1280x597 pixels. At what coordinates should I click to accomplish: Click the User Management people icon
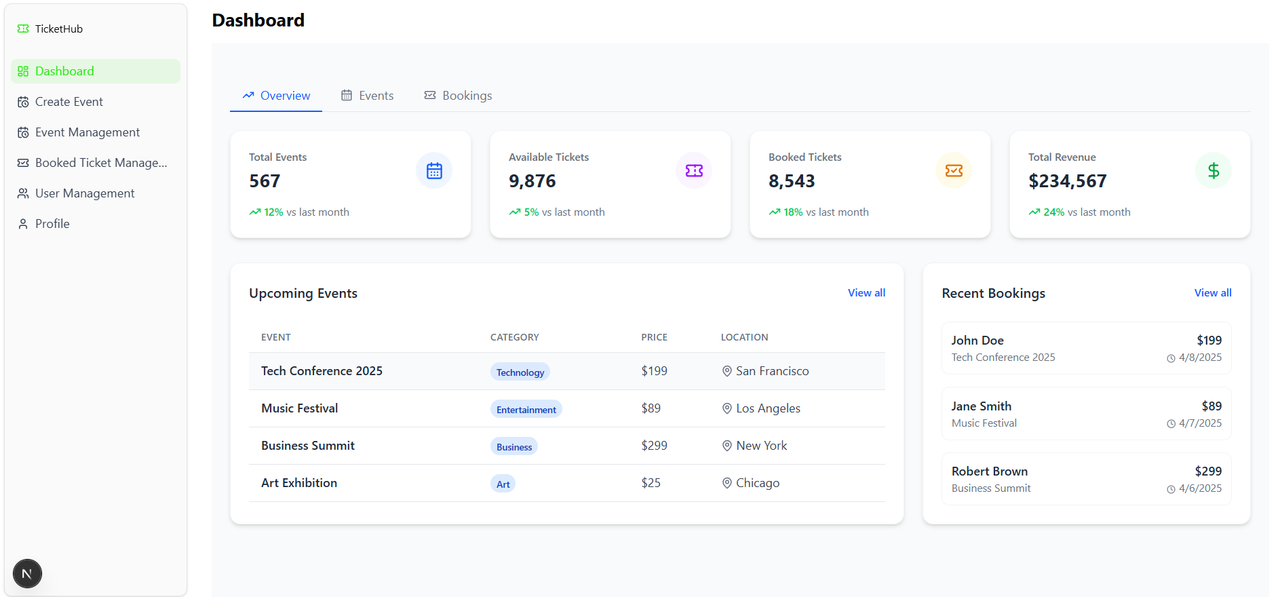23,193
